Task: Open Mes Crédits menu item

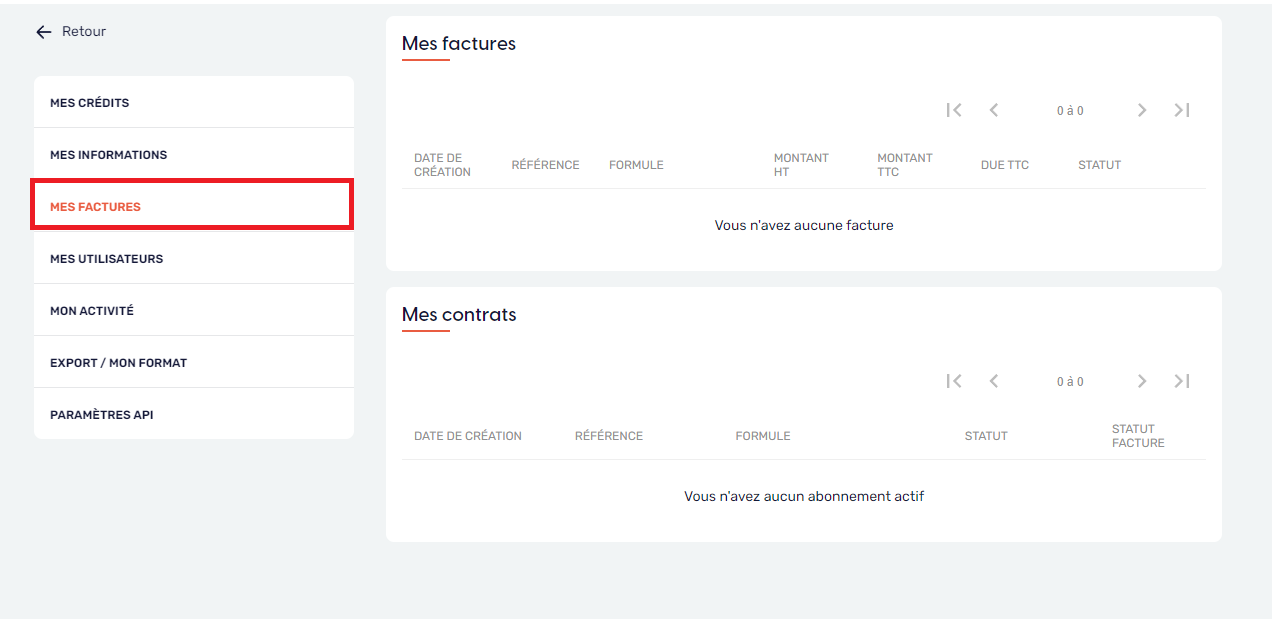Action: pyautogui.click(x=90, y=103)
